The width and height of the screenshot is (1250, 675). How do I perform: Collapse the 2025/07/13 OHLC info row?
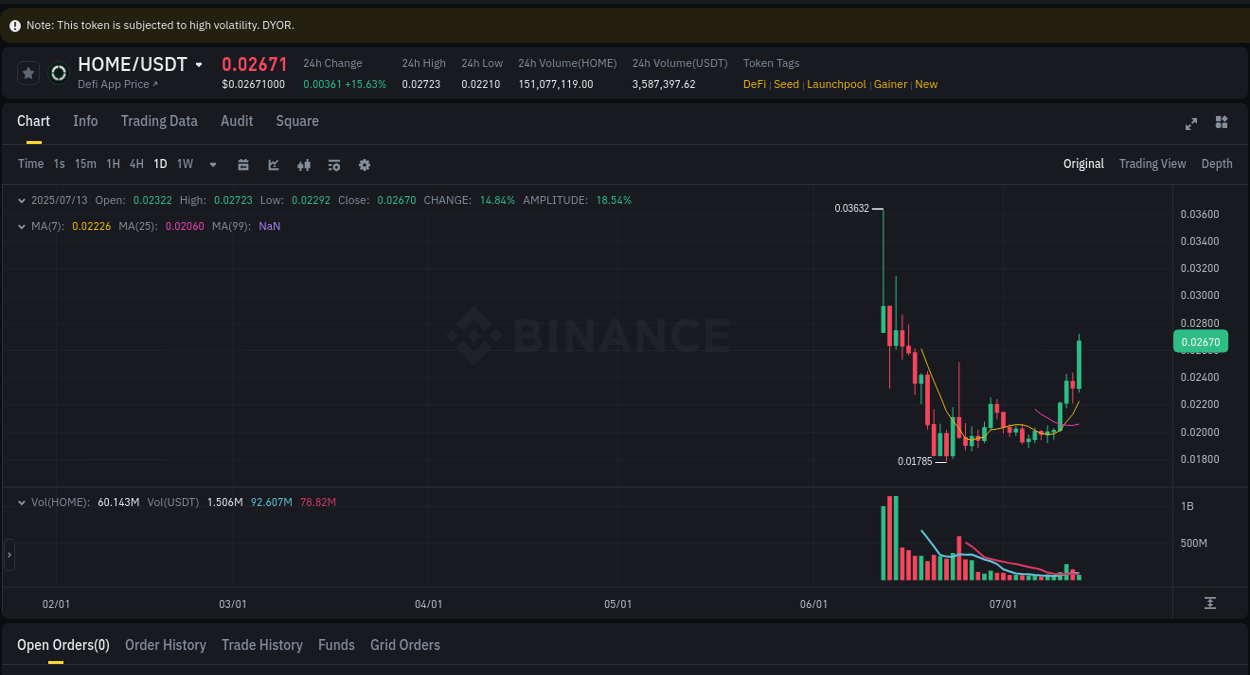click(22, 200)
